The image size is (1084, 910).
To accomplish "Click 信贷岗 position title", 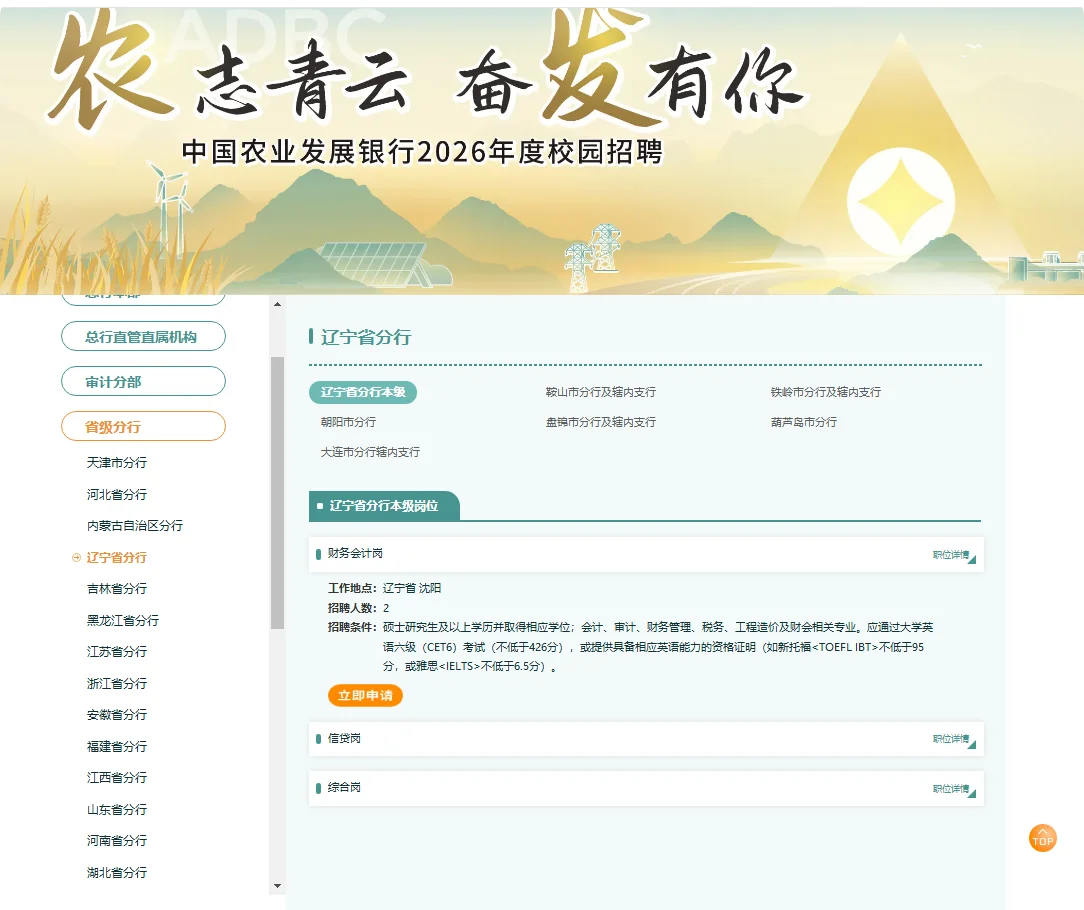I will coord(344,738).
